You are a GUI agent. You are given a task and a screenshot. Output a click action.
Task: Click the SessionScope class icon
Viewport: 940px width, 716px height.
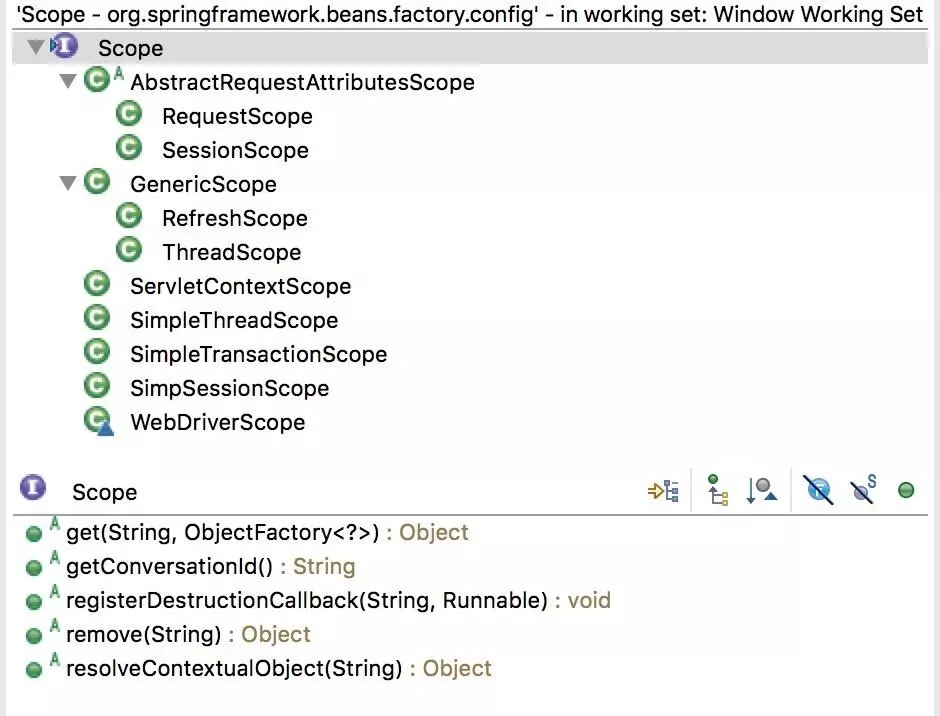click(x=129, y=148)
